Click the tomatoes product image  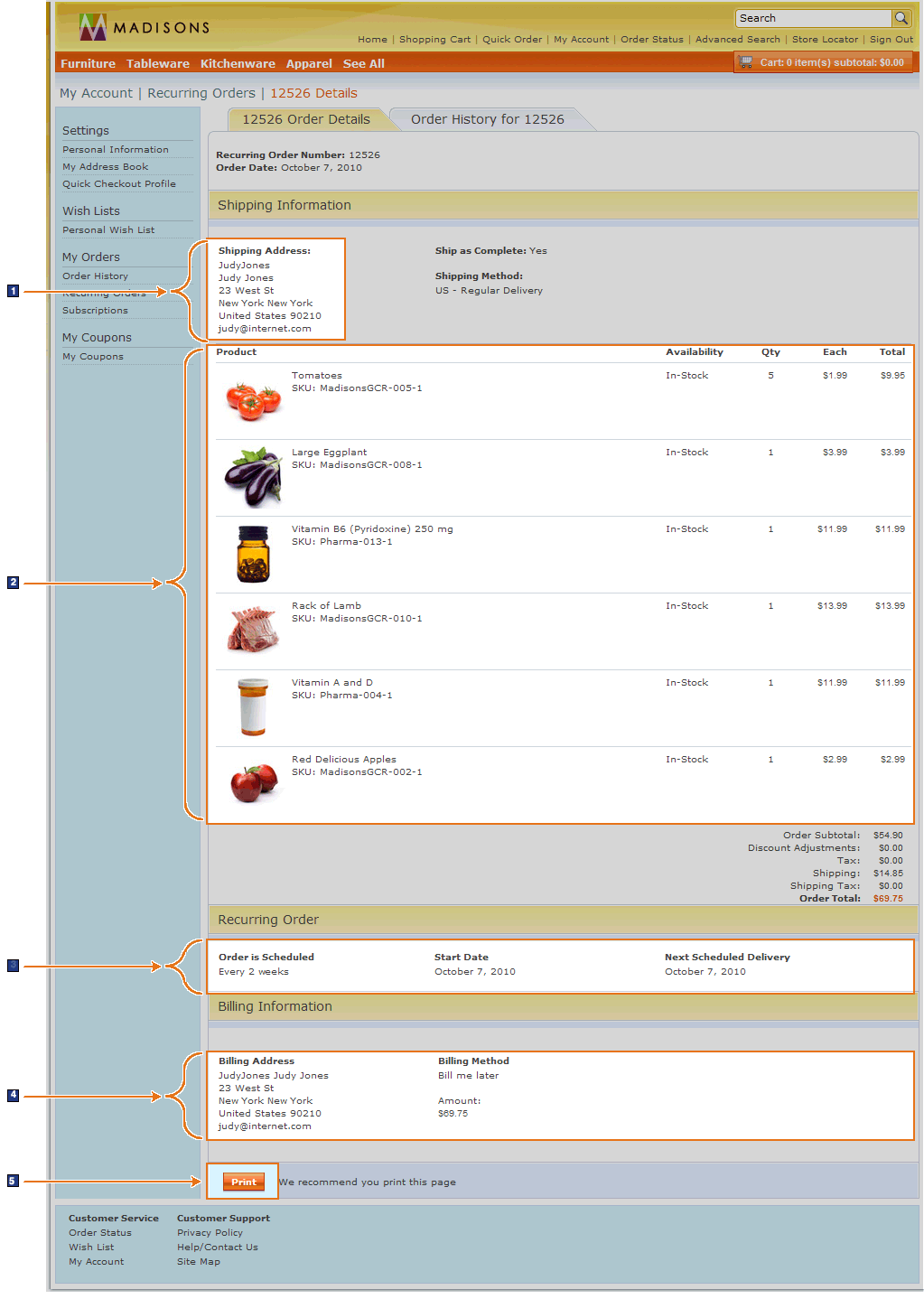pyautogui.click(x=253, y=399)
